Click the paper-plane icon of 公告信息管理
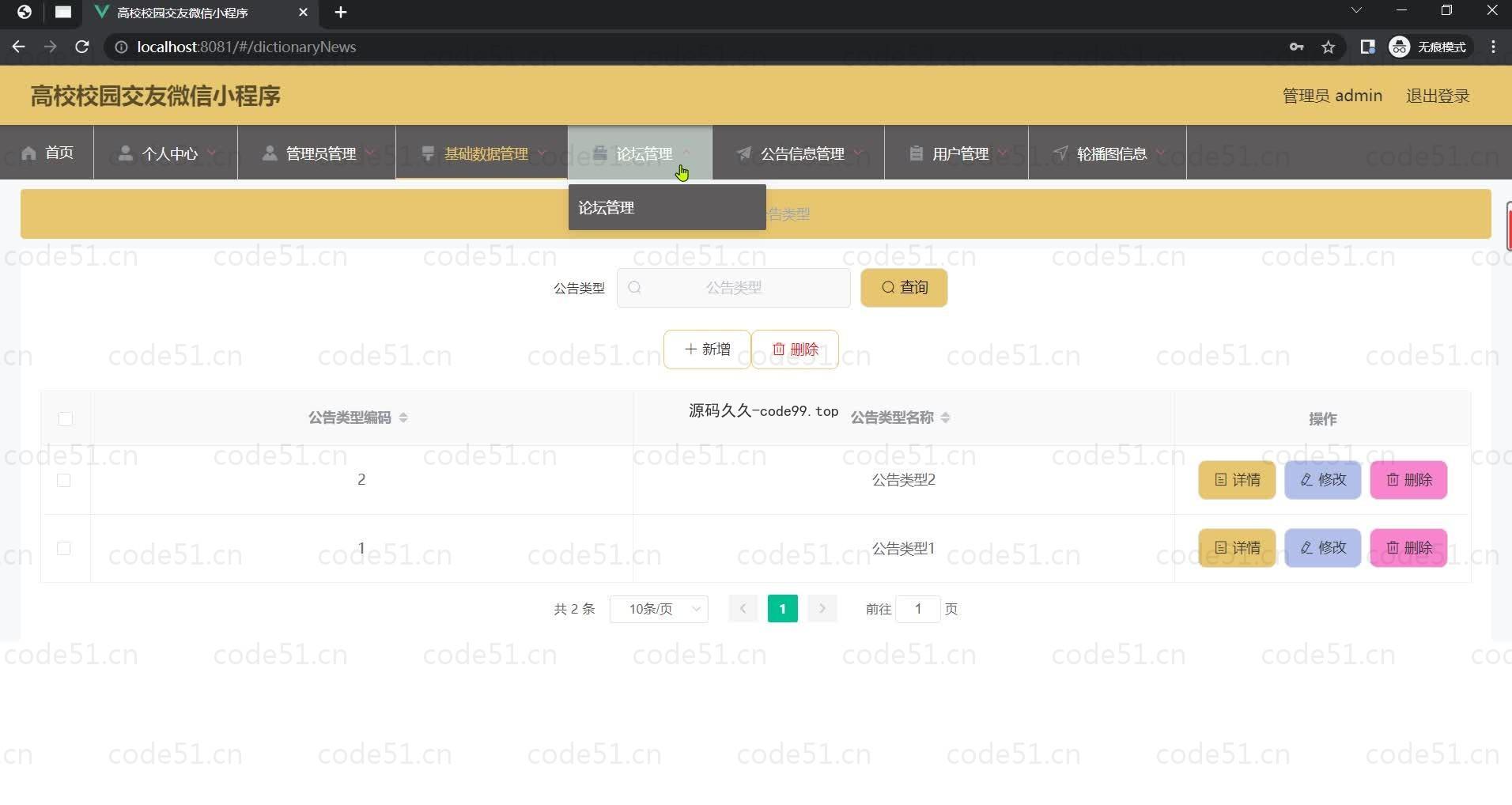Image resolution: width=1512 pixels, height=805 pixels. (x=744, y=153)
